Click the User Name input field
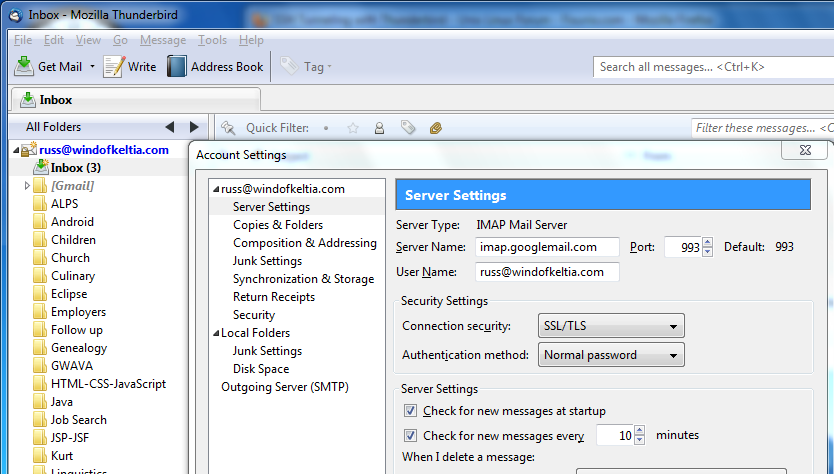 coord(547,272)
